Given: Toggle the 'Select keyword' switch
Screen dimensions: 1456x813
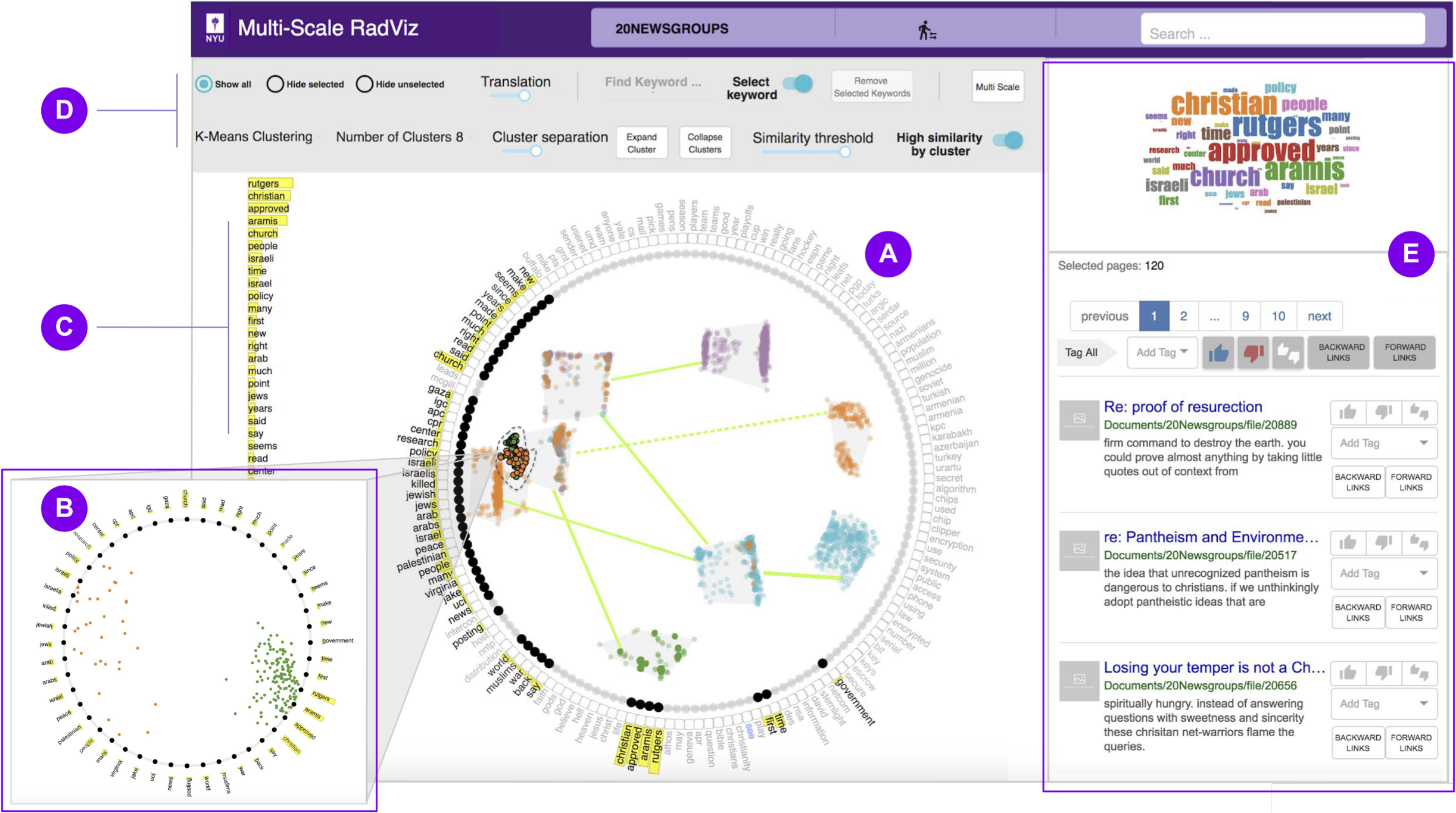Looking at the screenshot, I should 798,83.
